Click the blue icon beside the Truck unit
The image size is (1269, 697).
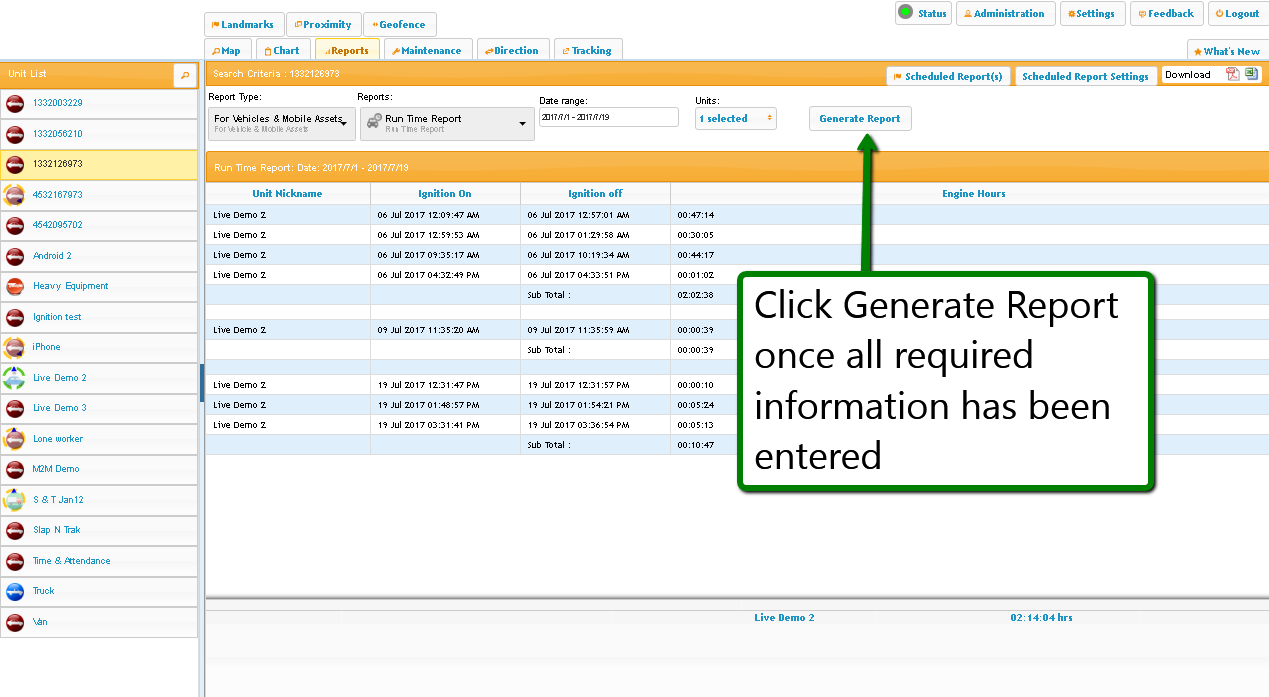coord(15,591)
